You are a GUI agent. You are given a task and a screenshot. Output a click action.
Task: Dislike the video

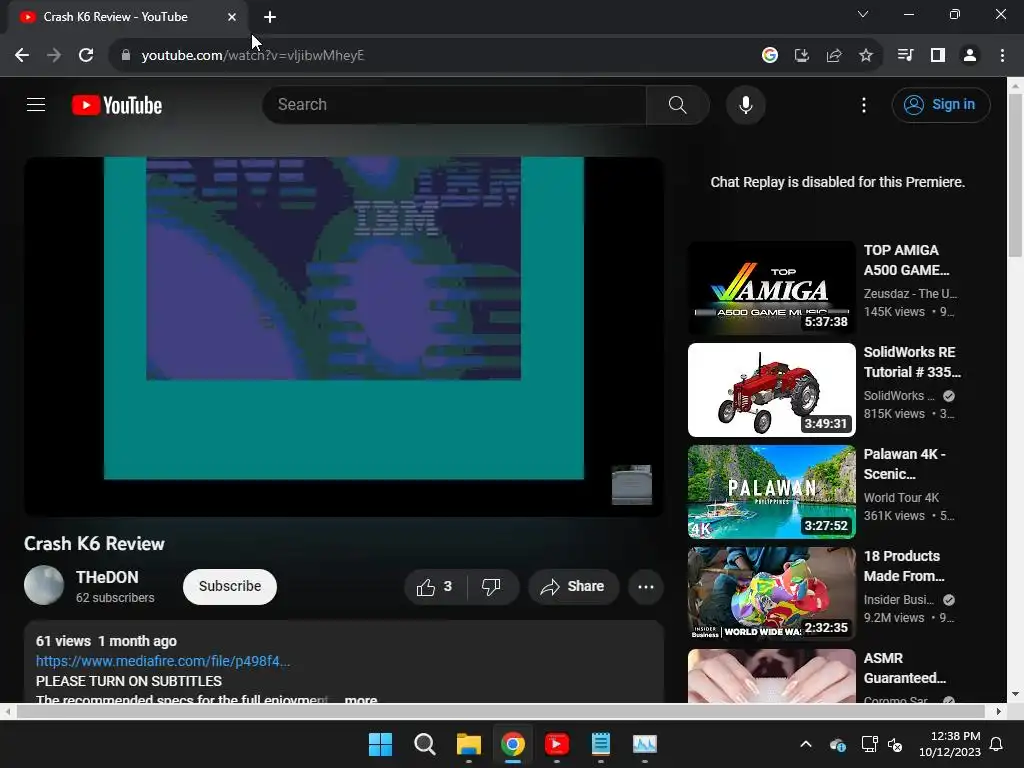pyautogui.click(x=491, y=586)
